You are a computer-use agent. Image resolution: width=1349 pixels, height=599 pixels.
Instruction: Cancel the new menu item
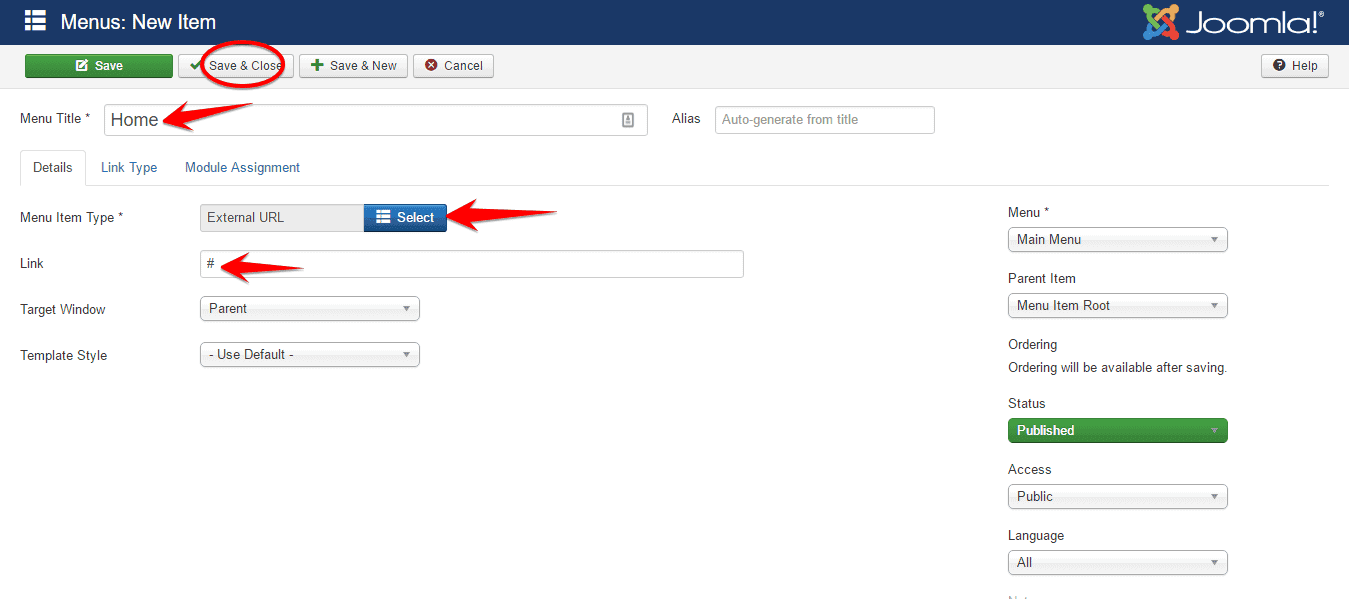pyautogui.click(x=453, y=66)
